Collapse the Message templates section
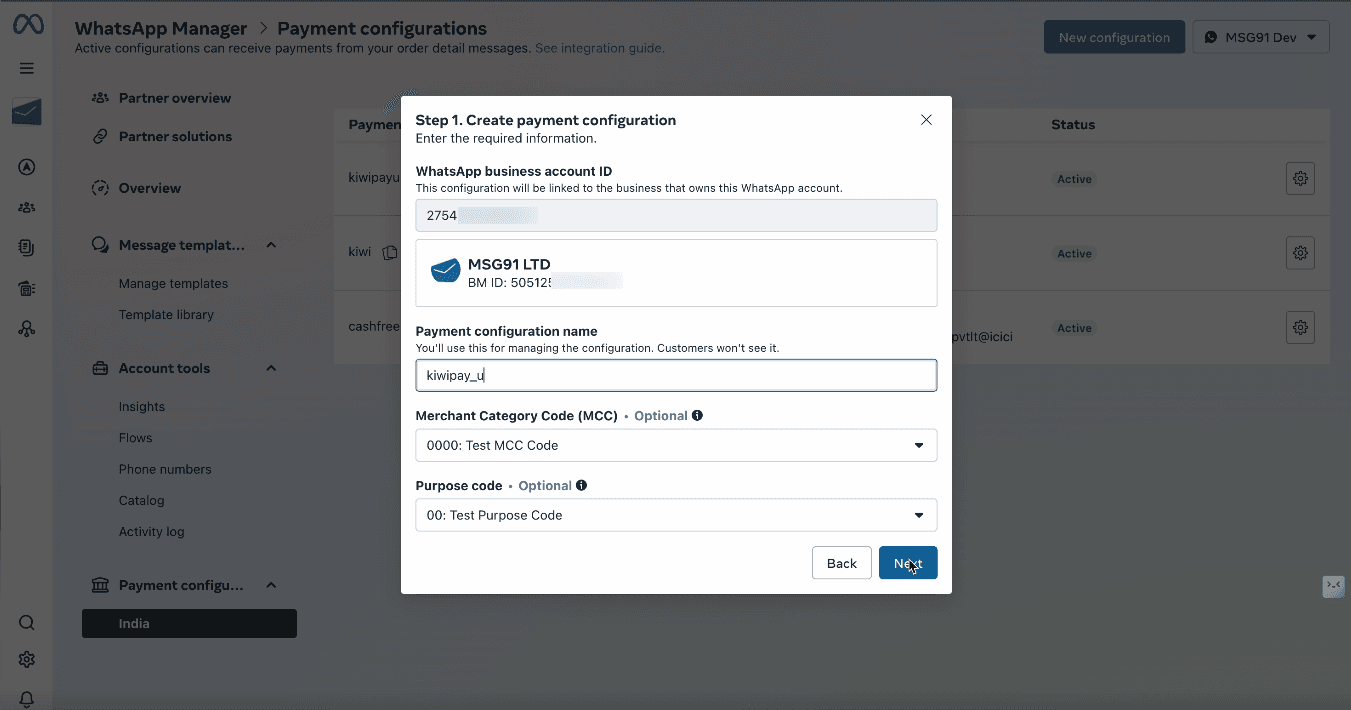1351x710 pixels. click(x=271, y=245)
